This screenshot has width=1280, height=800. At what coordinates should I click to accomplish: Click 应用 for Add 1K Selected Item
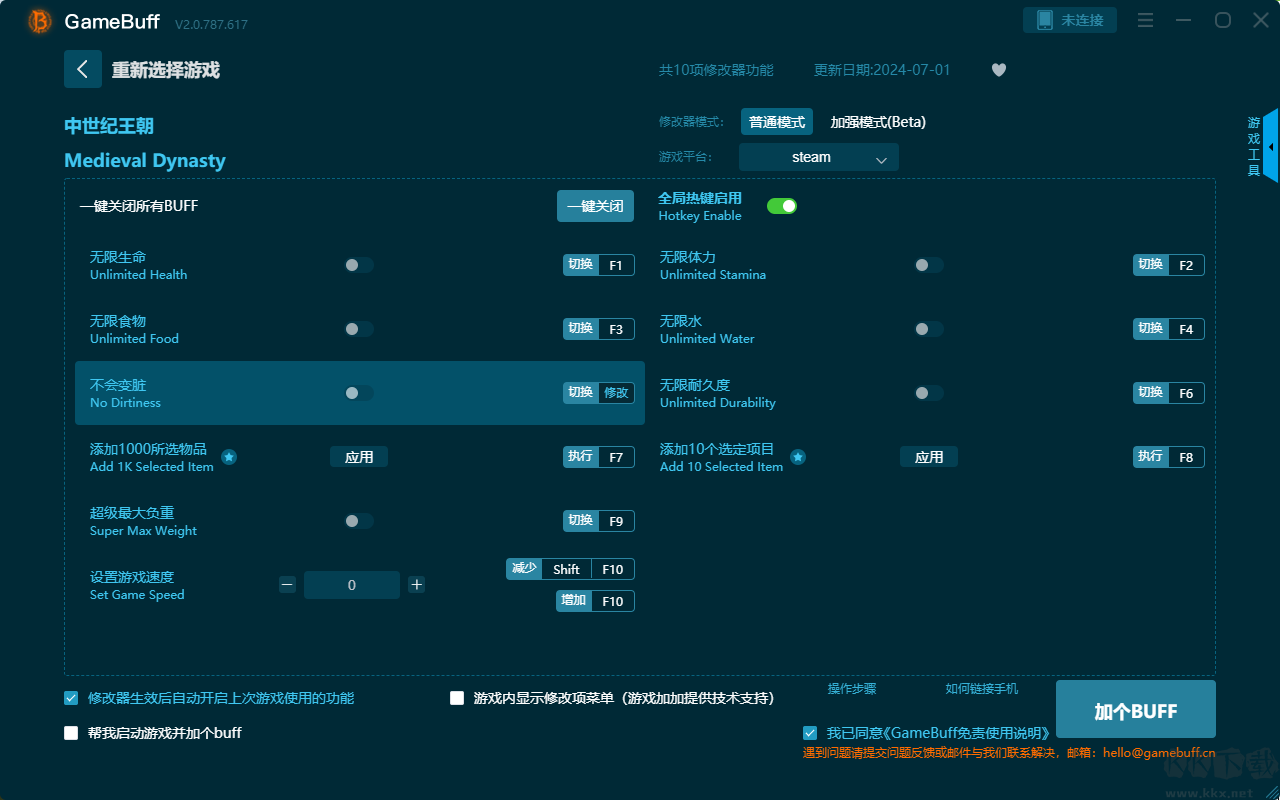(359, 457)
